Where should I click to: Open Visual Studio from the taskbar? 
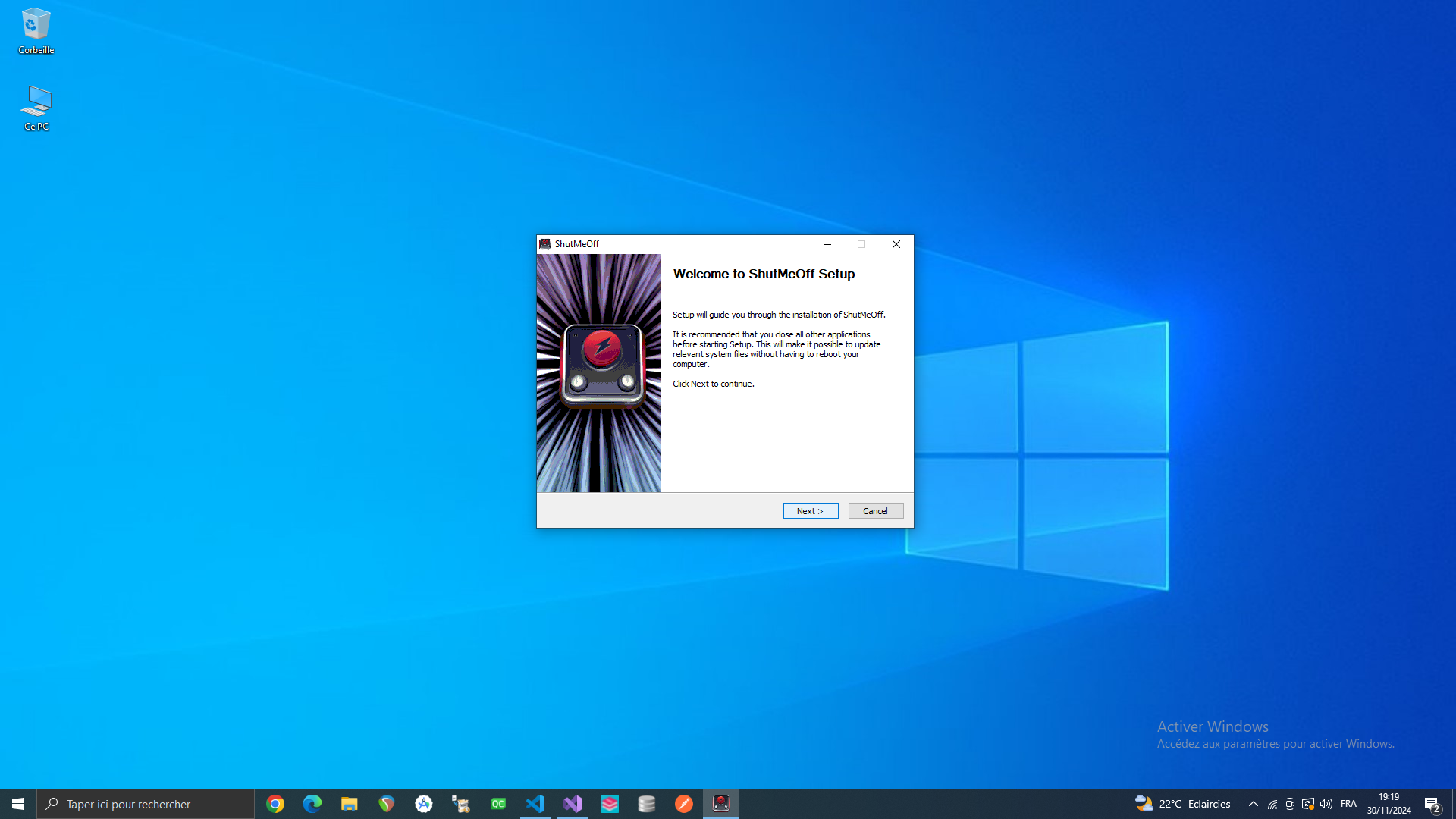point(573,803)
